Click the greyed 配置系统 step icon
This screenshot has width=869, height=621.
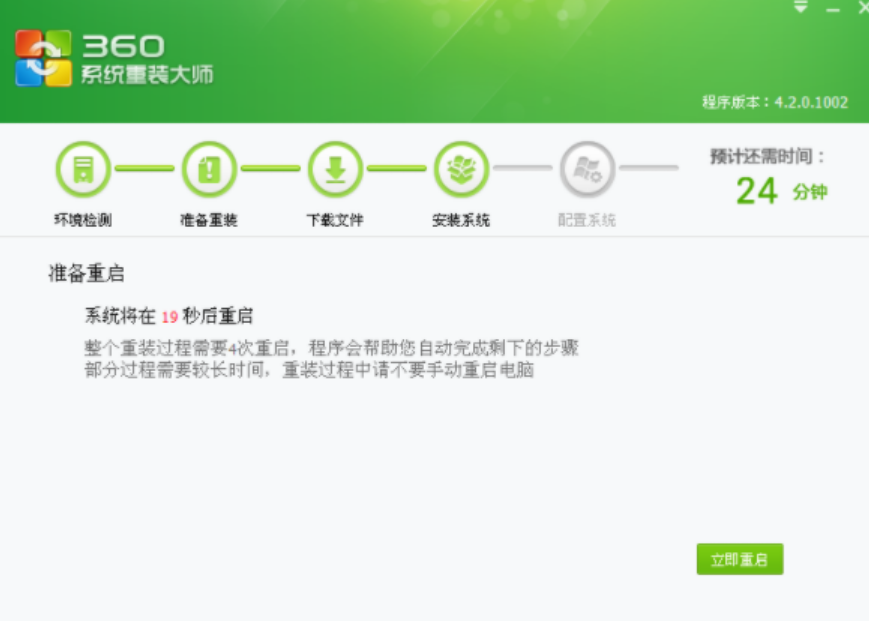(587, 169)
